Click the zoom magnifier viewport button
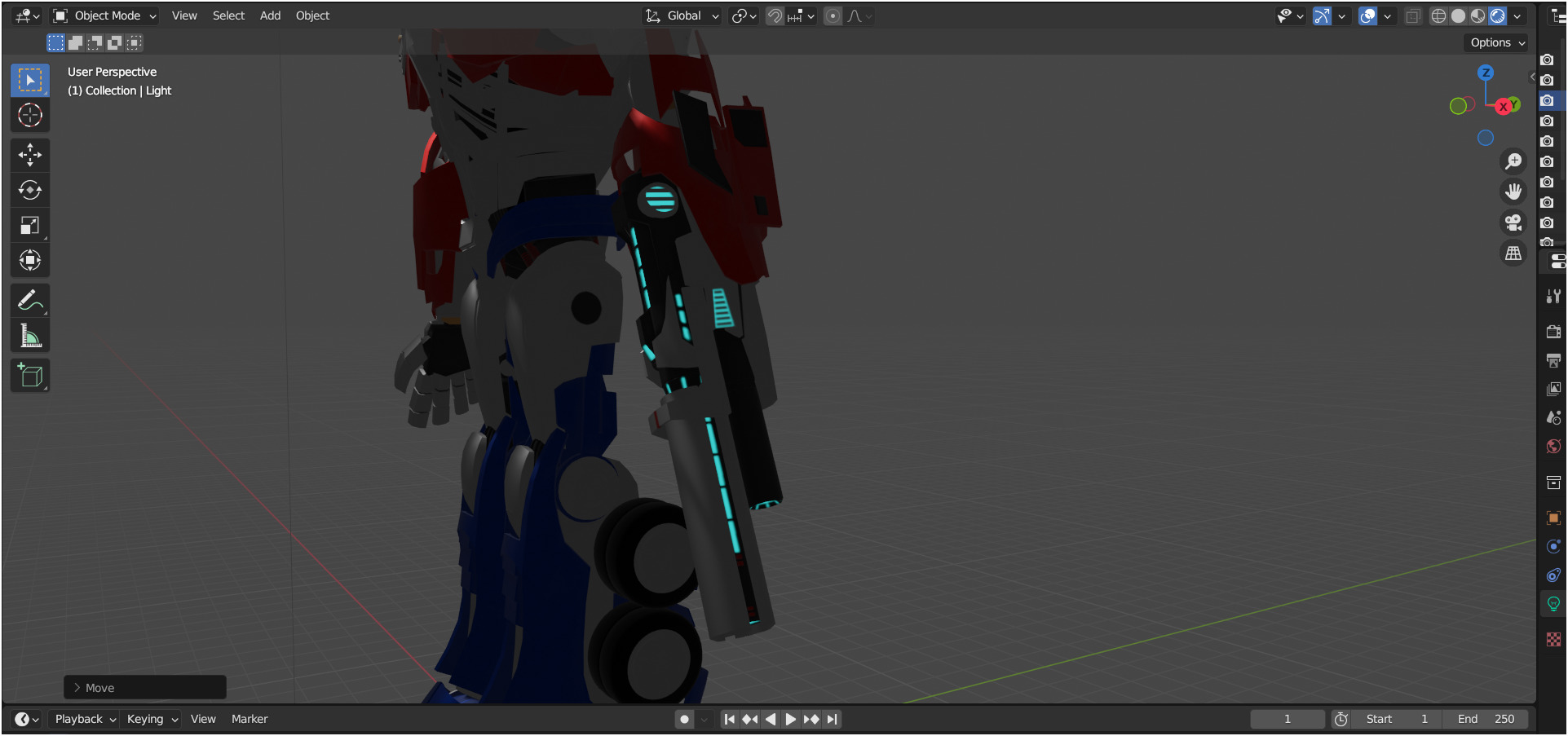 pyautogui.click(x=1513, y=161)
